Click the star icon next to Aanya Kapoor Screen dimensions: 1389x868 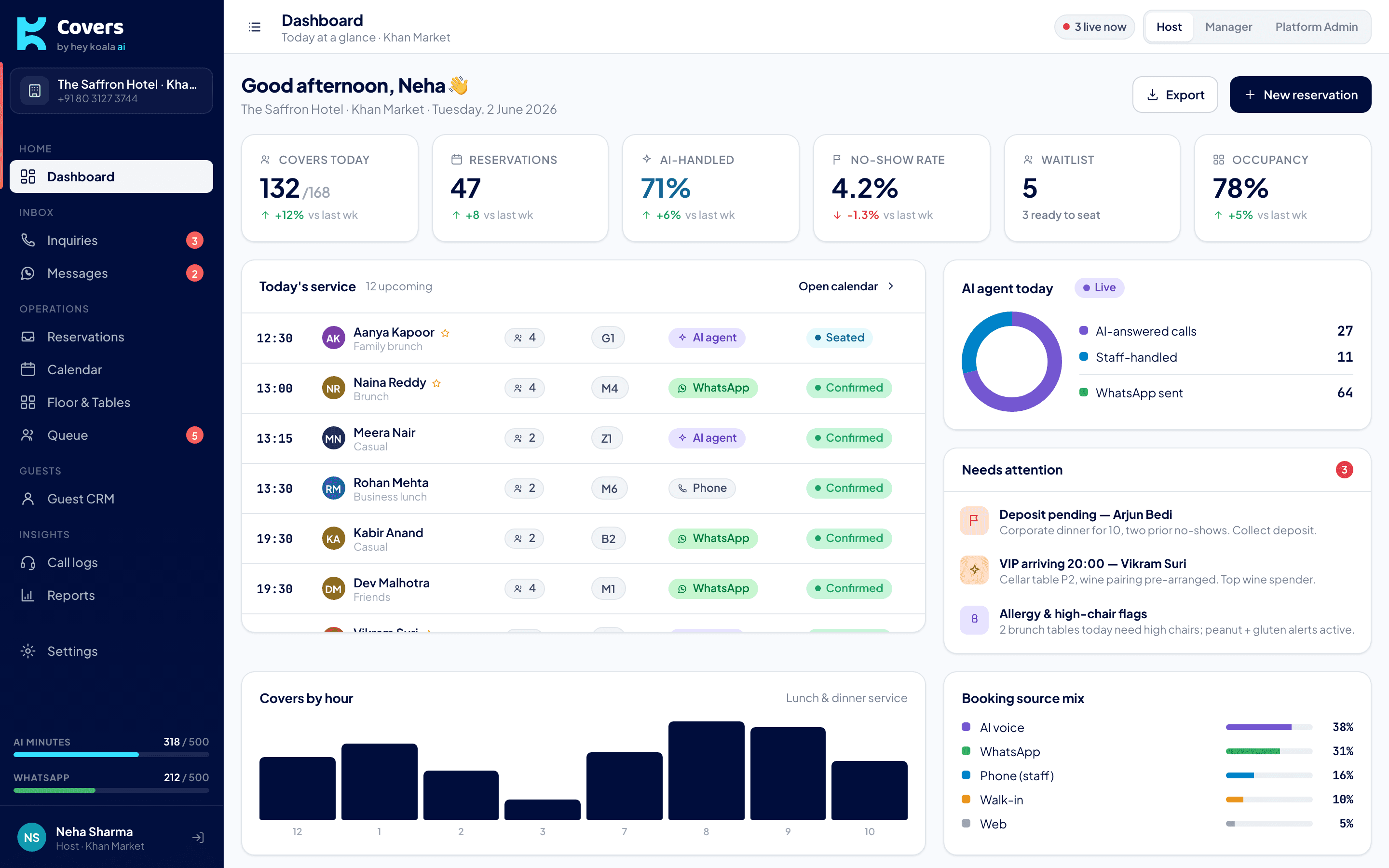point(446,333)
